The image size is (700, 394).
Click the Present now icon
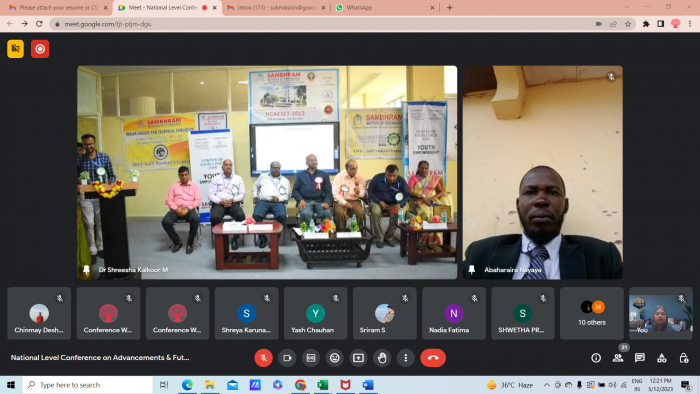tap(358, 358)
